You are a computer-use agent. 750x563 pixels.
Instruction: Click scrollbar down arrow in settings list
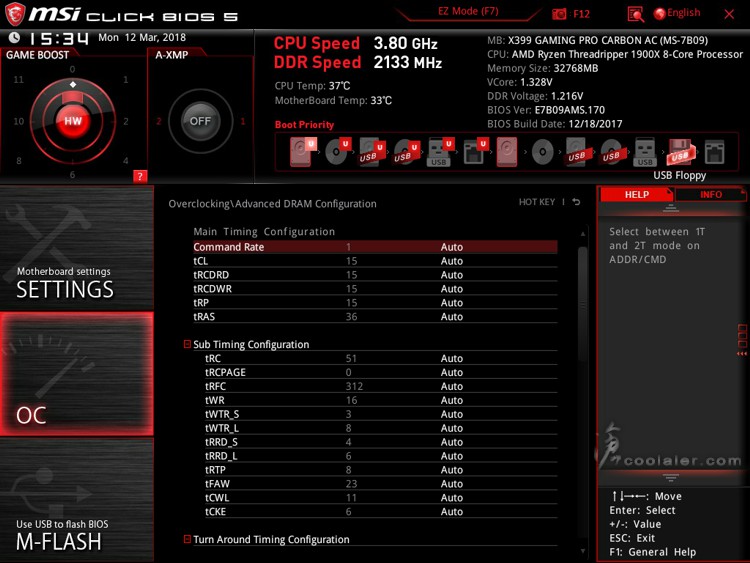(x=582, y=551)
